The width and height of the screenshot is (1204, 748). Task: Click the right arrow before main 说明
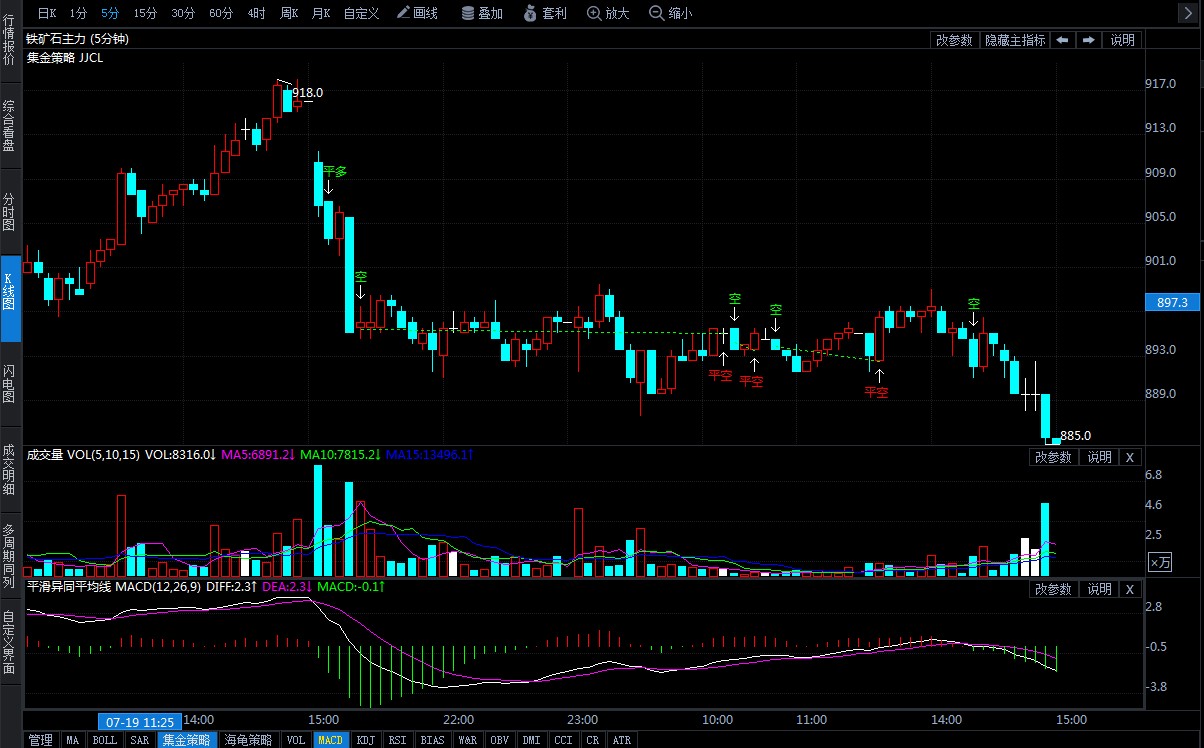point(1087,40)
